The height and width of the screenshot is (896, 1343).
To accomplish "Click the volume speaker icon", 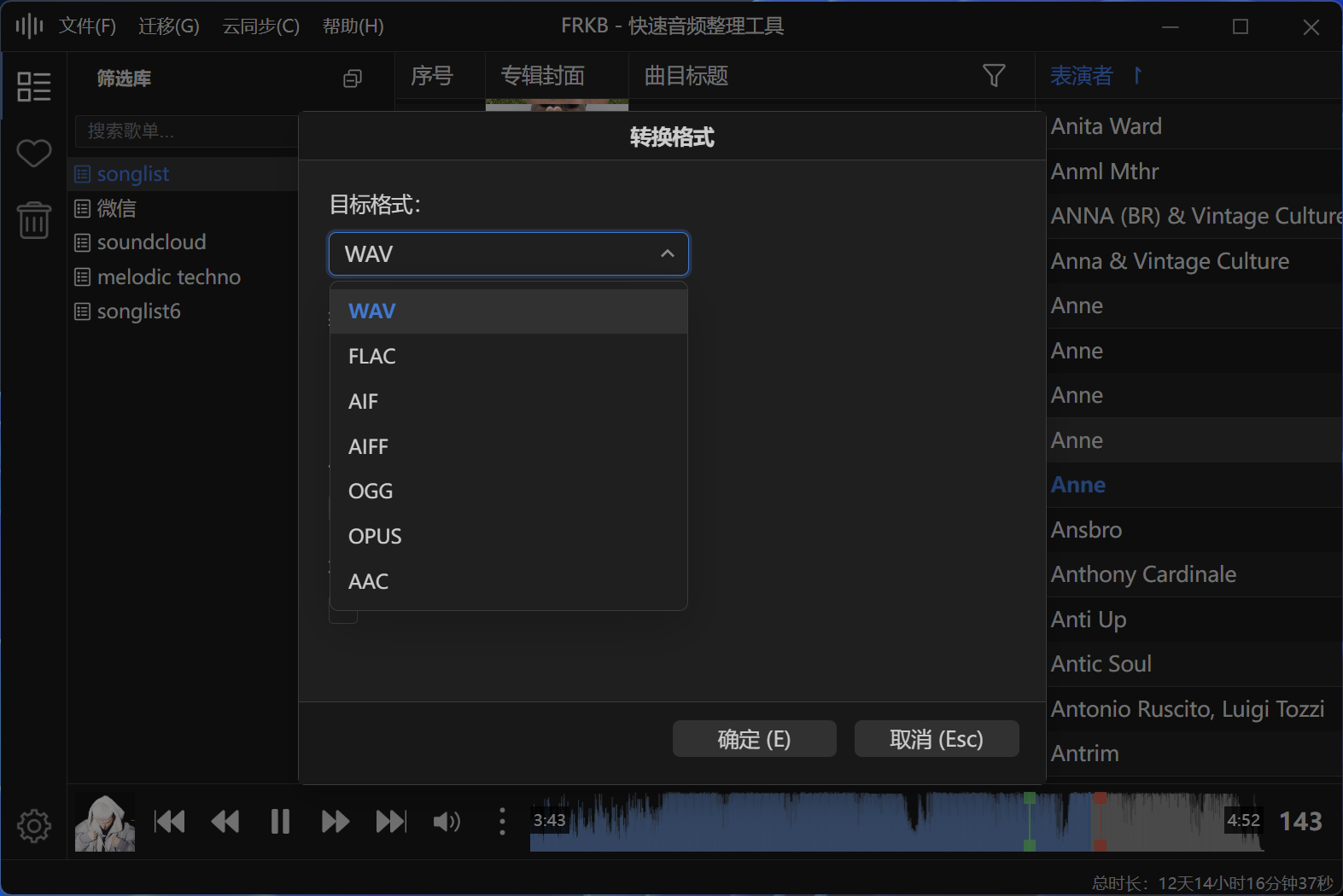I will (446, 822).
